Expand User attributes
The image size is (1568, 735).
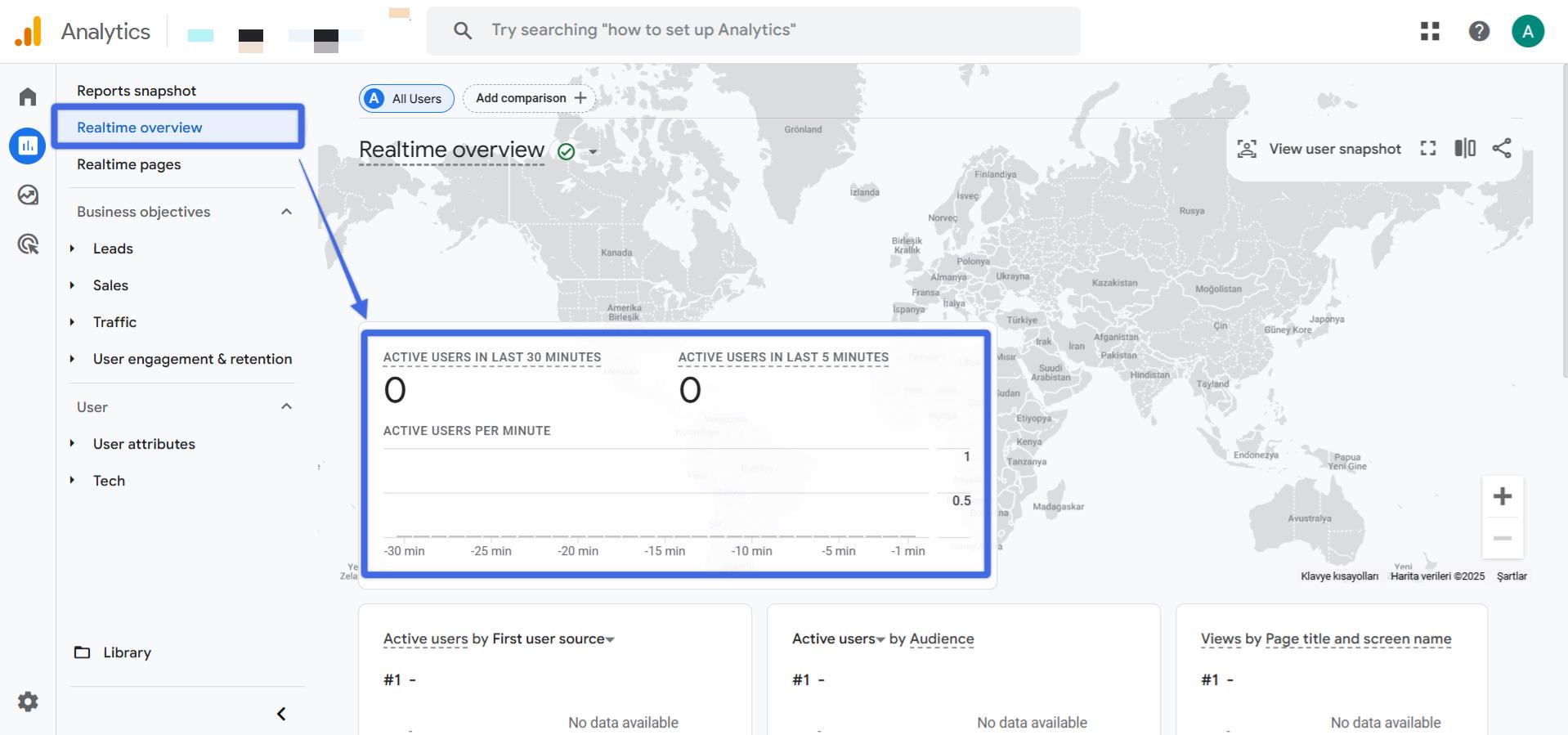pos(72,444)
